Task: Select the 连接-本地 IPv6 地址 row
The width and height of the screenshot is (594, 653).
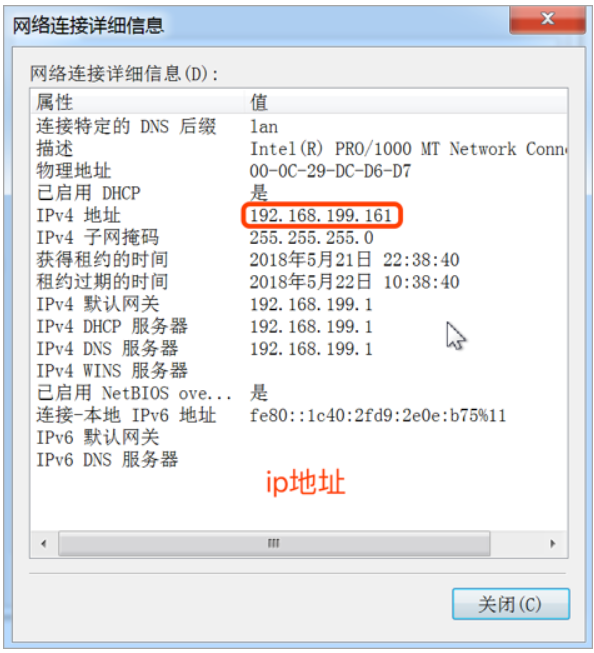Action: [x=299, y=415]
